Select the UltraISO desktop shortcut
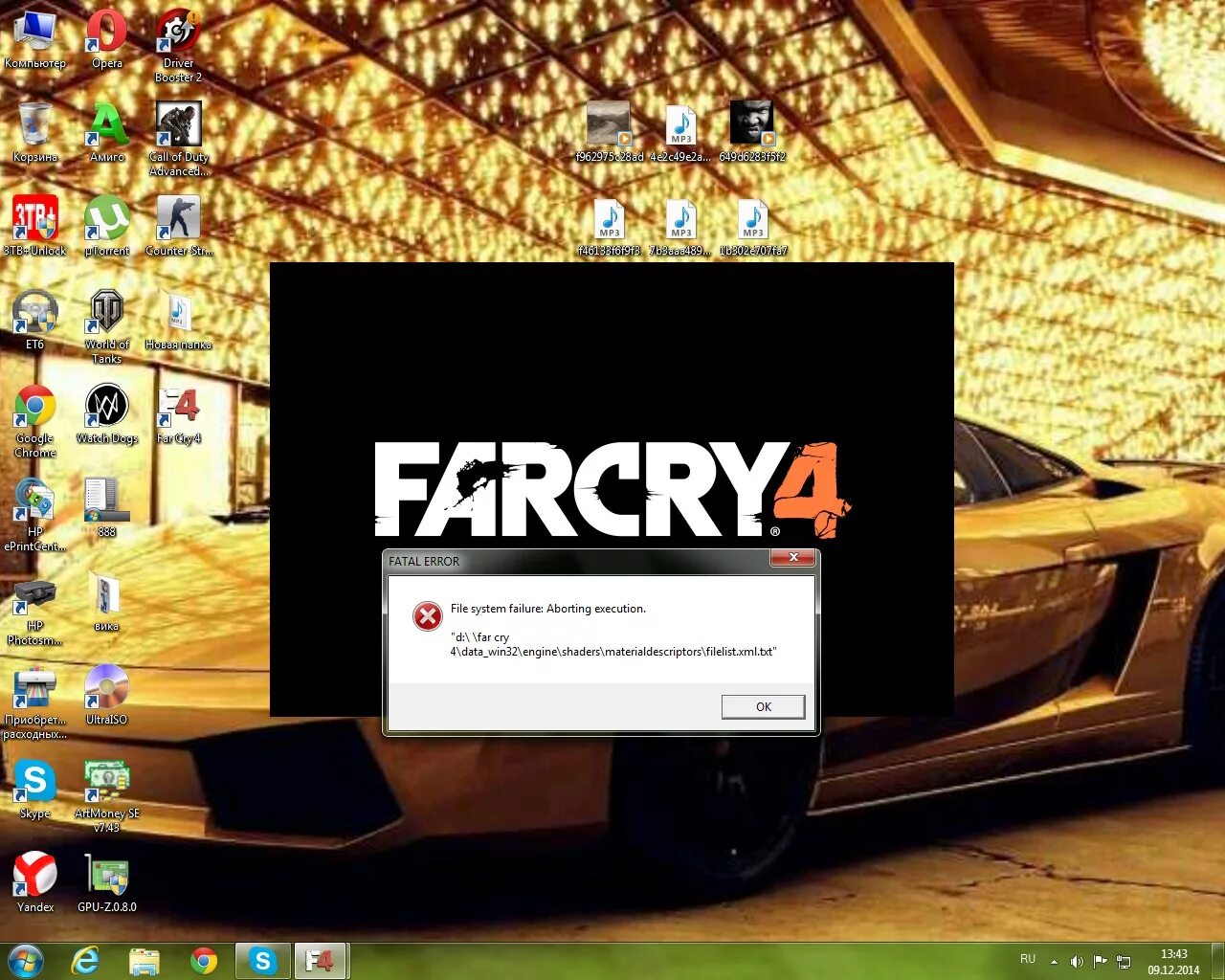Image resolution: width=1225 pixels, height=980 pixels. click(107, 695)
